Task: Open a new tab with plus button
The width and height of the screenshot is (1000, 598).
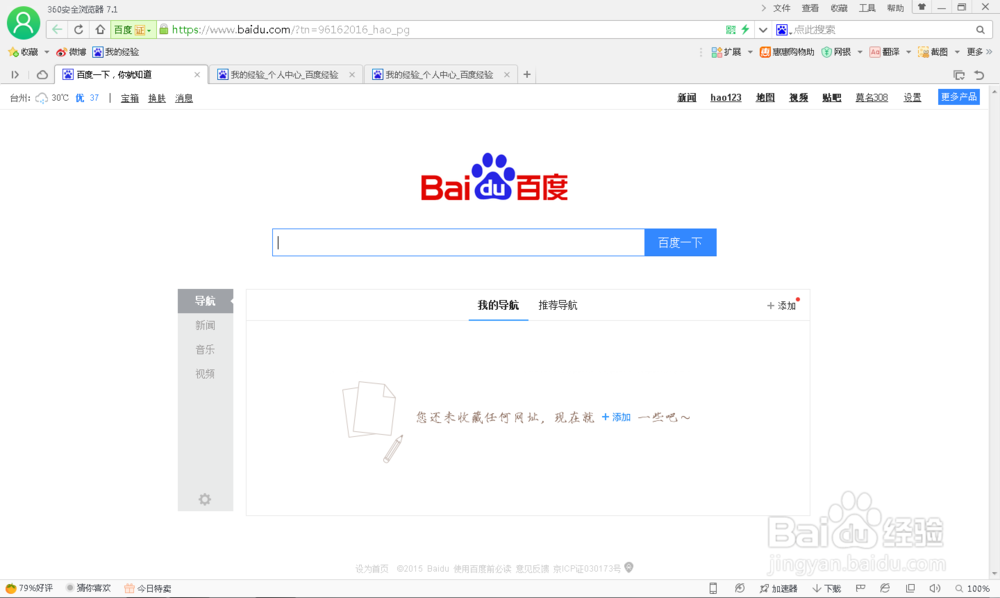Action: click(527, 75)
